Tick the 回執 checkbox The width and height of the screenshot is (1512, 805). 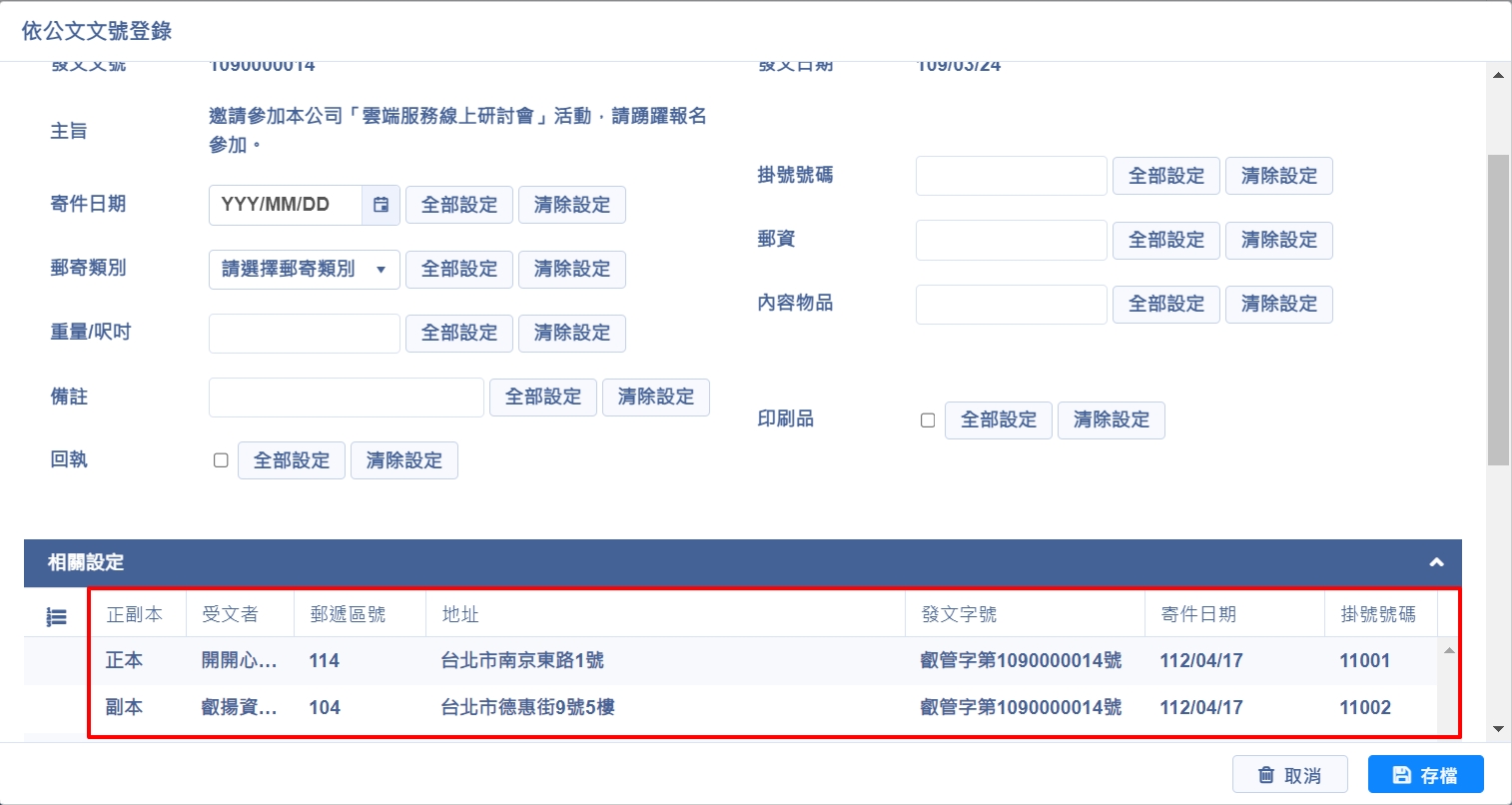click(221, 460)
